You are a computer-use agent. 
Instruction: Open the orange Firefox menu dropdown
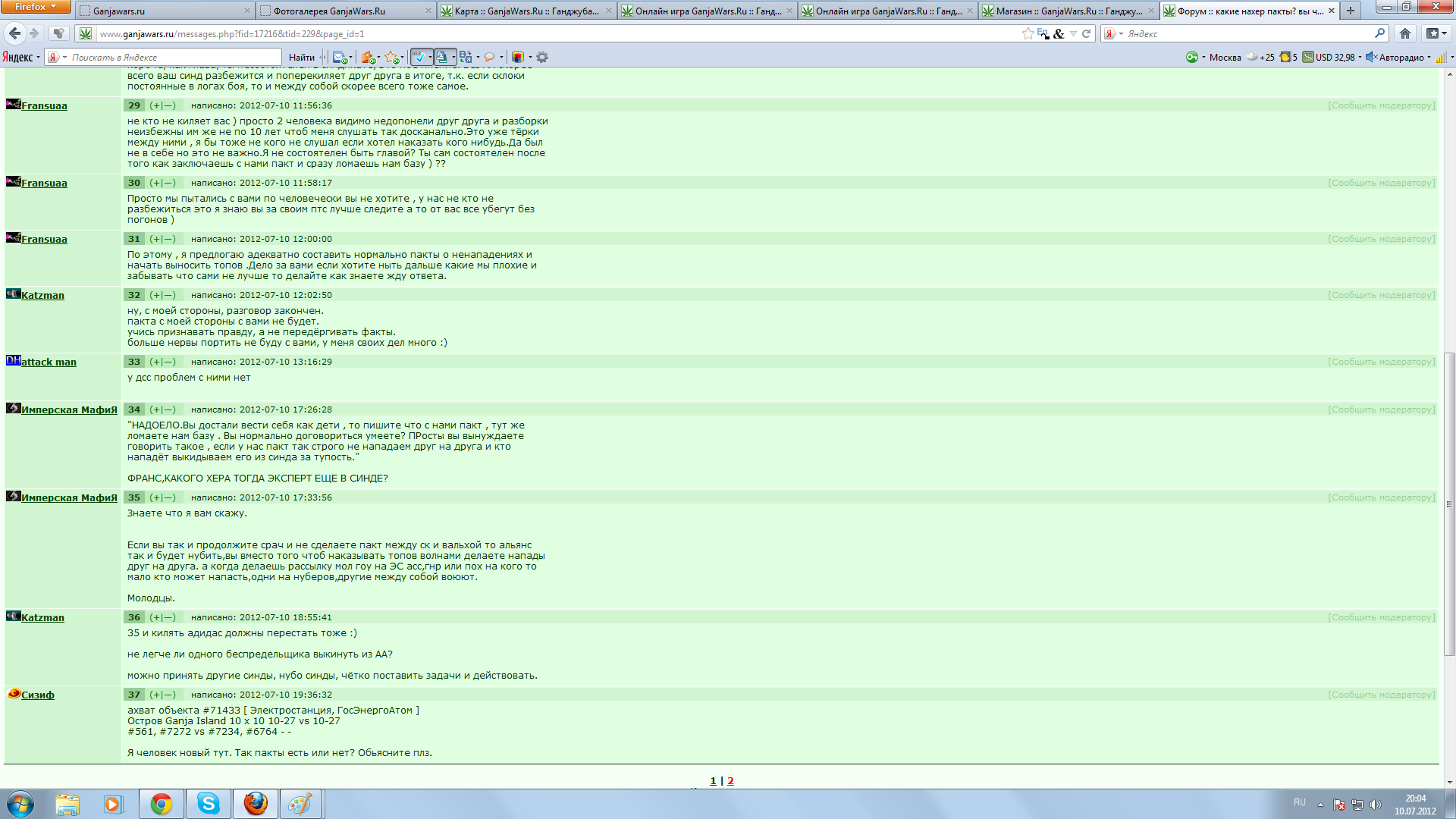36,7
